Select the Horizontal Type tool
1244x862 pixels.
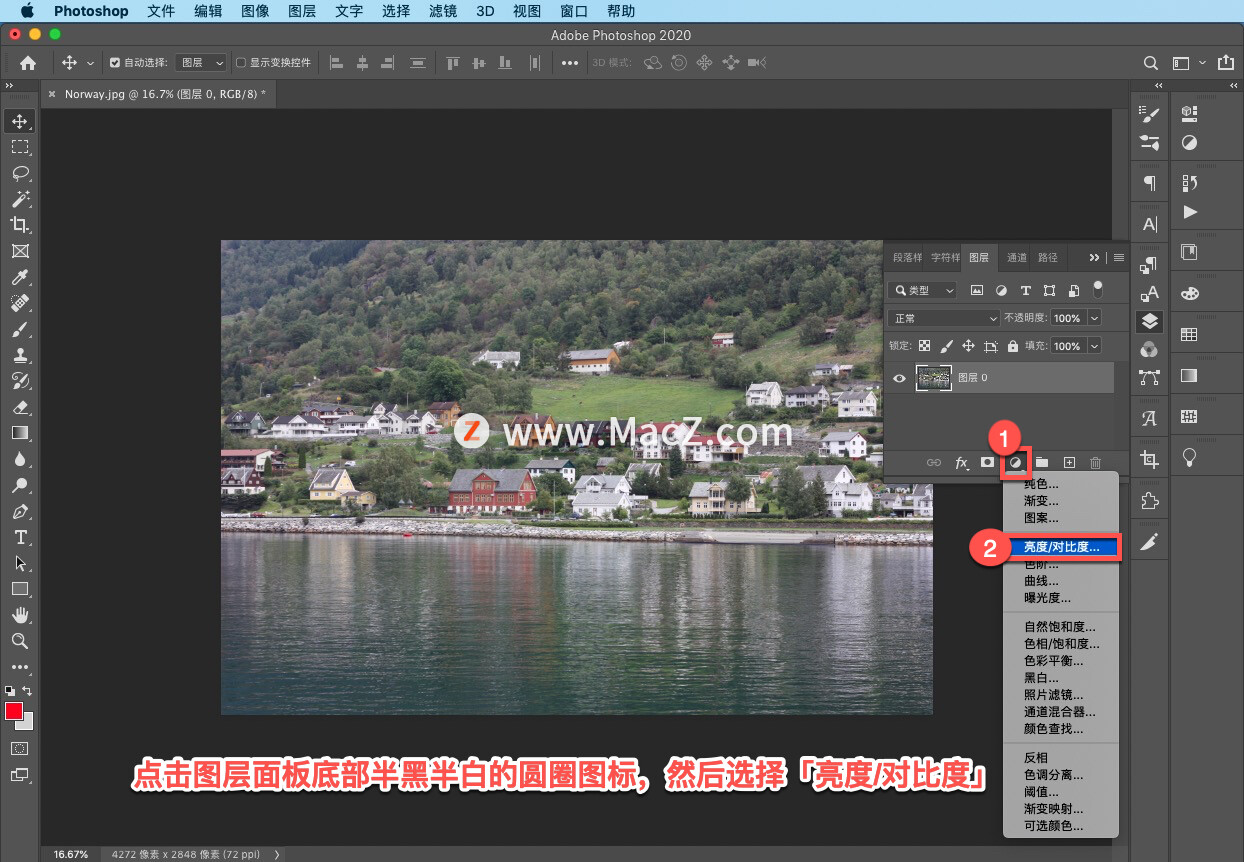tap(19, 537)
